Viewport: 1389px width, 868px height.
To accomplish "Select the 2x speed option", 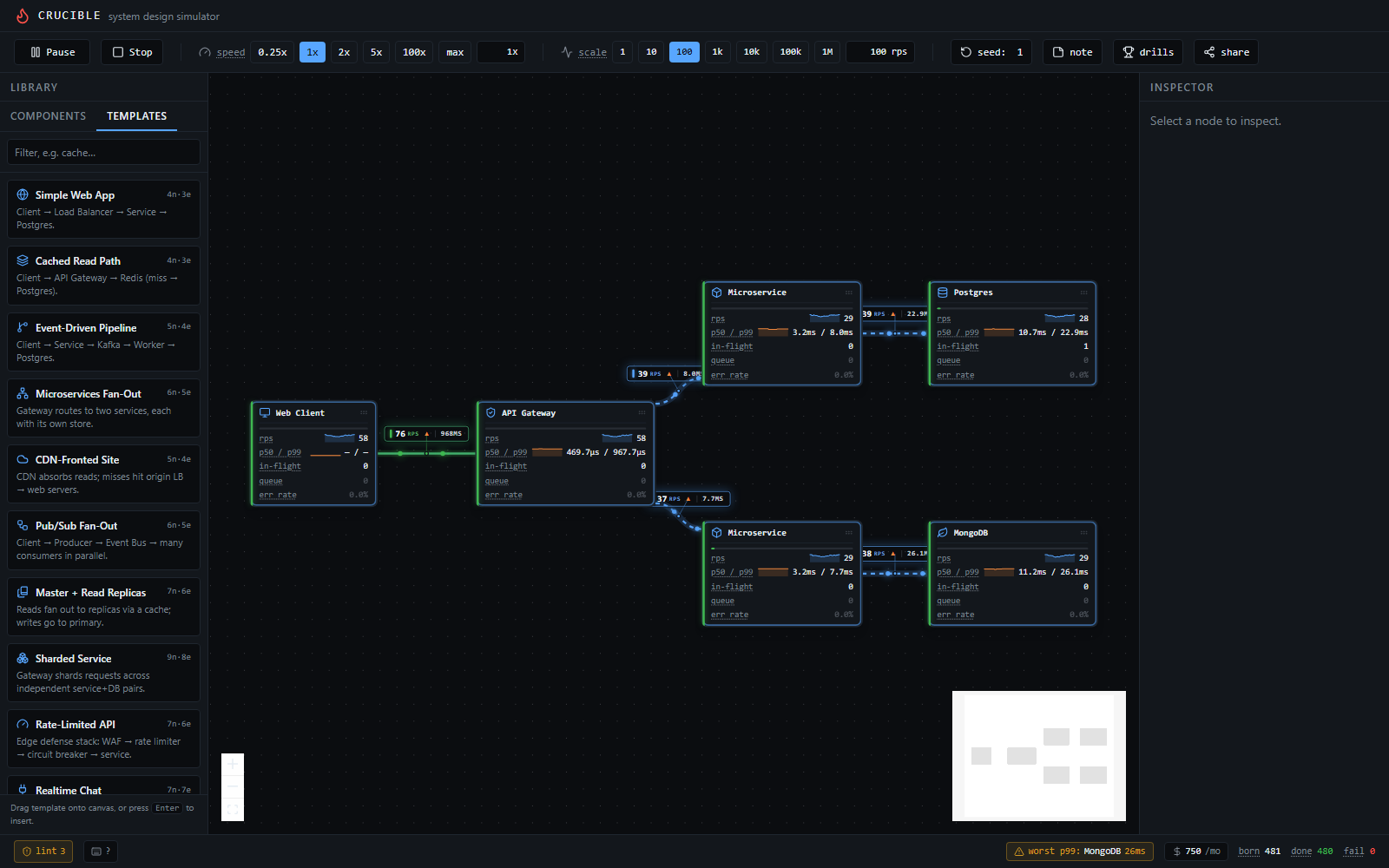I will (x=344, y=52).
